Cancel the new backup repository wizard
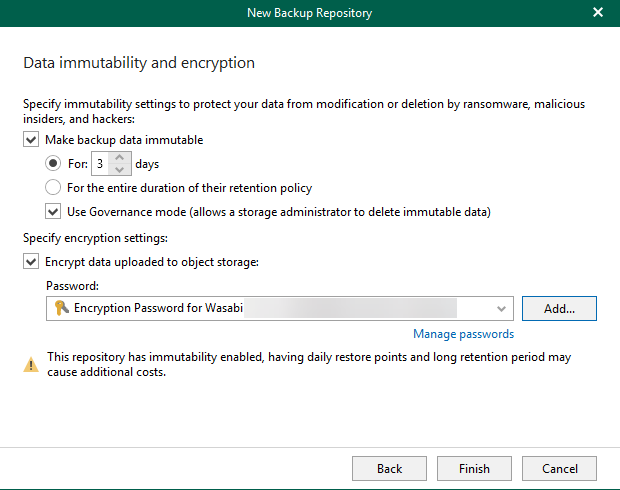This screenshot has height=490, width=620. (559, 468)
